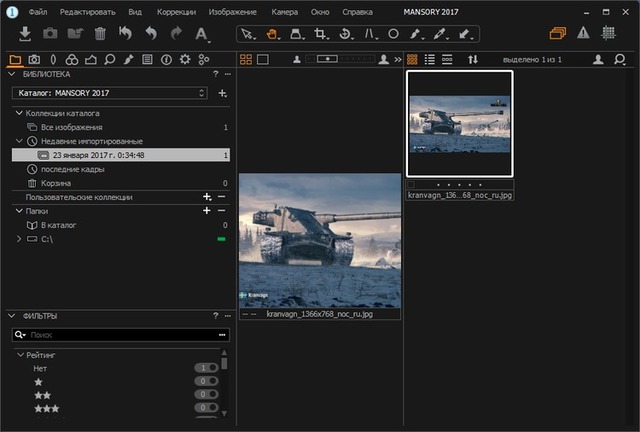The width and height of the screenshot is (640, 432).
Task: Click the exposure warning triangle icon
Action: coord(582,34)
